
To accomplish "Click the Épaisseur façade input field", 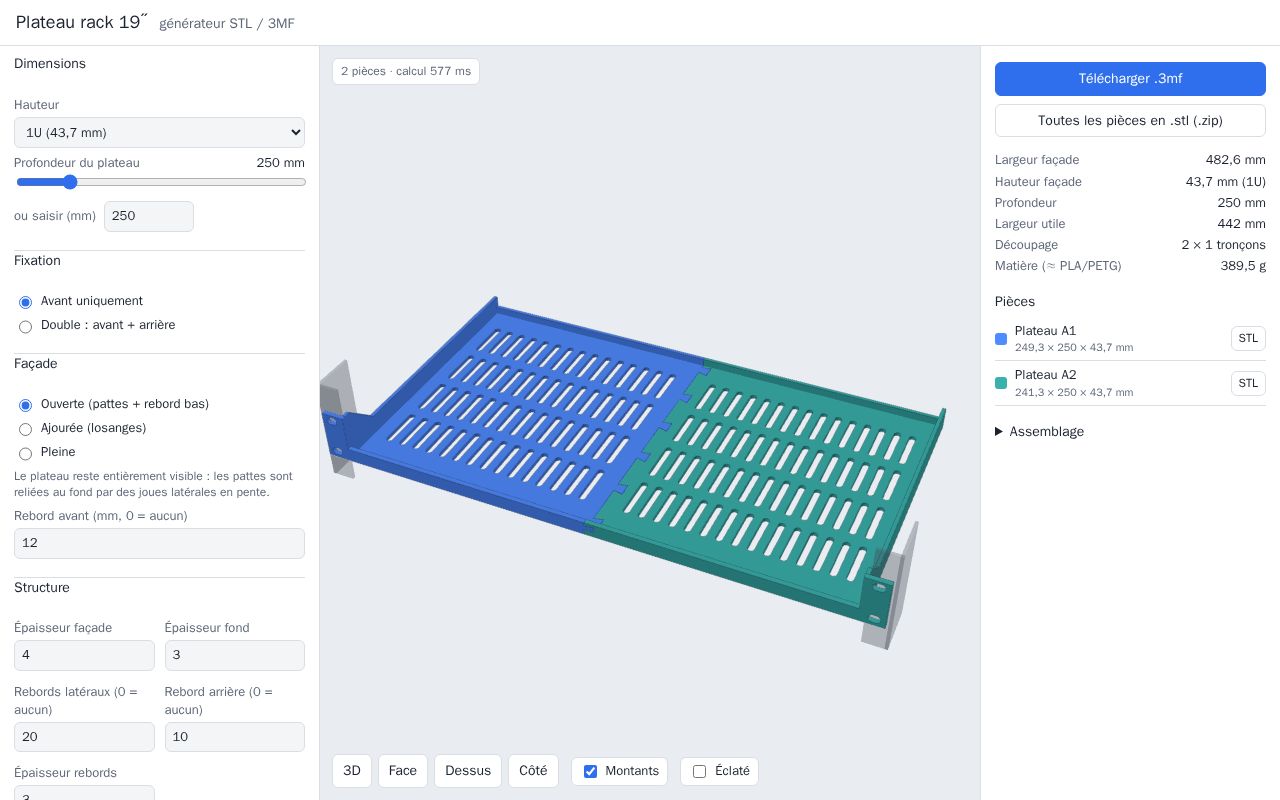I will point(84,655).
